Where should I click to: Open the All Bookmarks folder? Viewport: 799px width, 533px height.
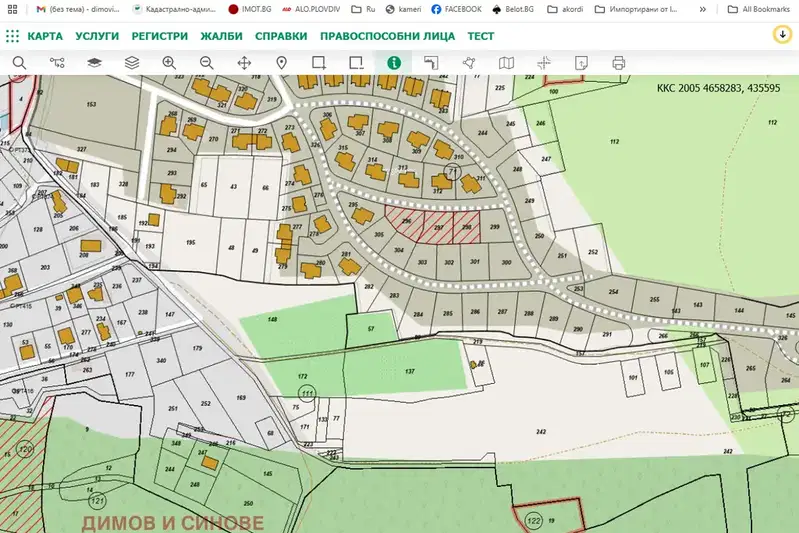click(x=758, y=9)
